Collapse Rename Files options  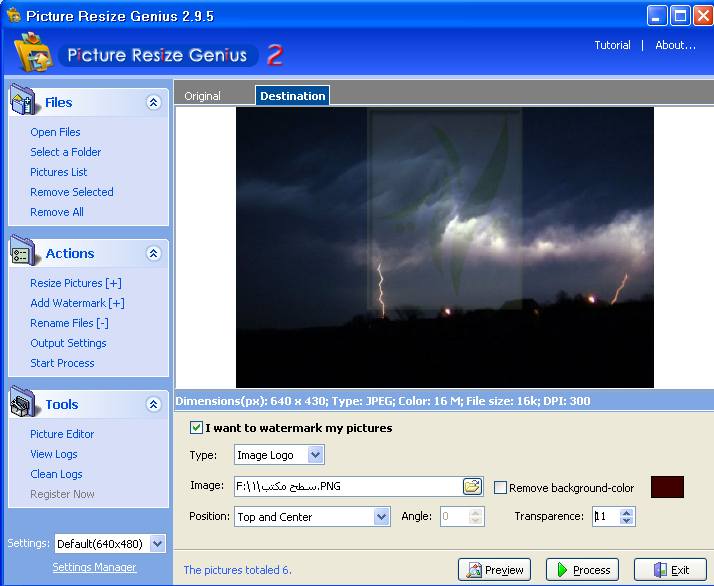[x=70, y=323]
